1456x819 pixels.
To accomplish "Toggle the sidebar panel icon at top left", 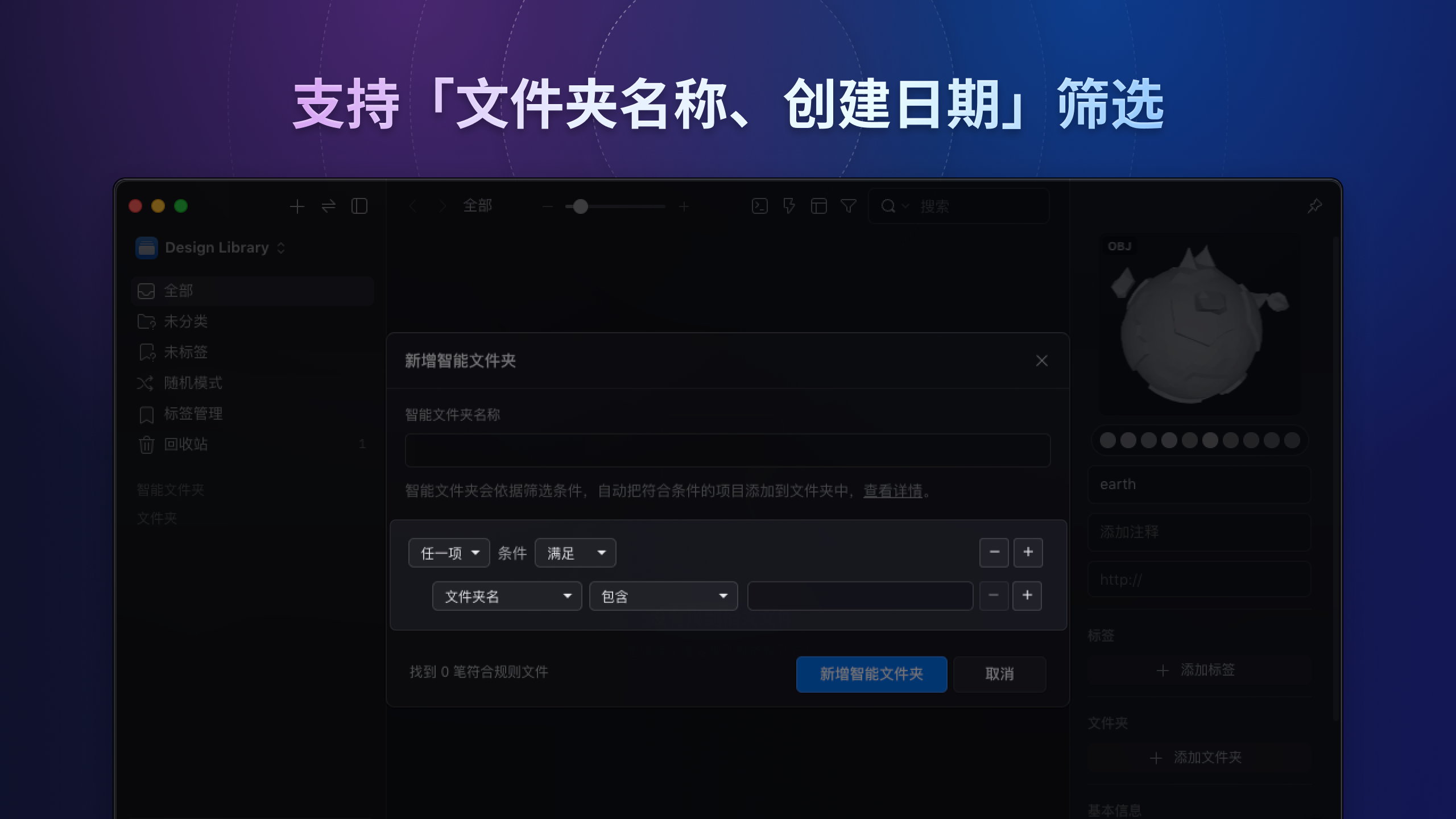I will point(359,206).
